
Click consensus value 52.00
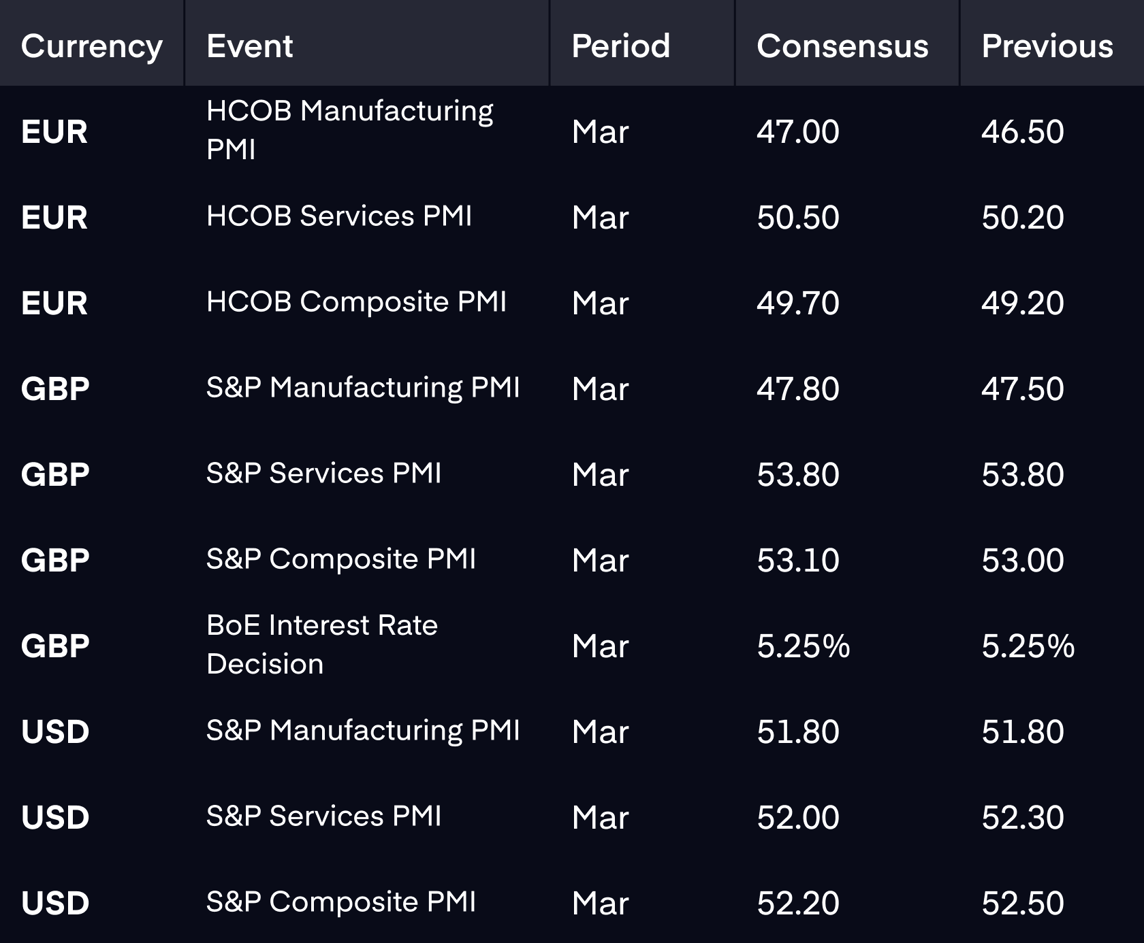tap(798, 818)
